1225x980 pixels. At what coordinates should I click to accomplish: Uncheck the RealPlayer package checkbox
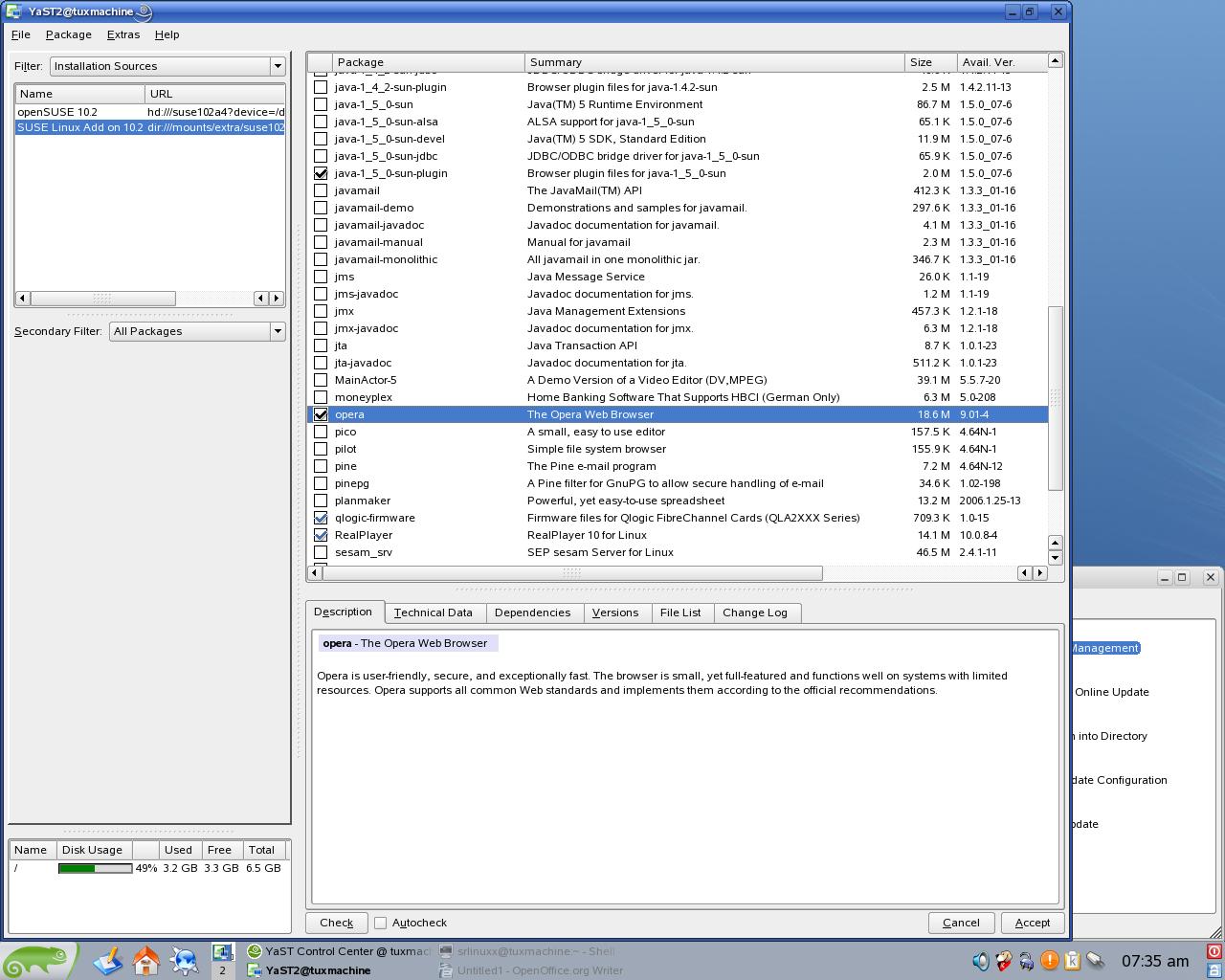tap(321, 535)
